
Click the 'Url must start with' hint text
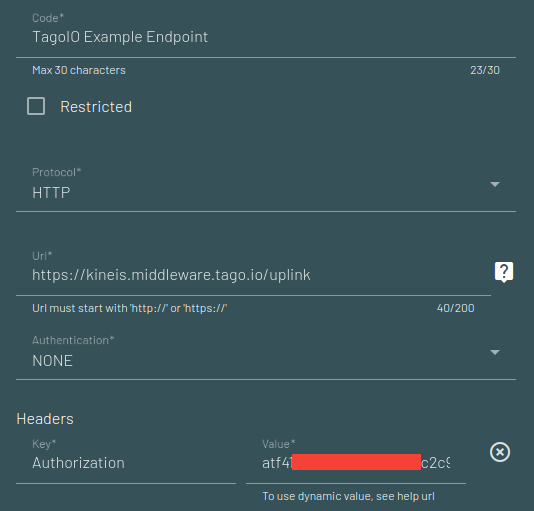[x=129, y=308]
